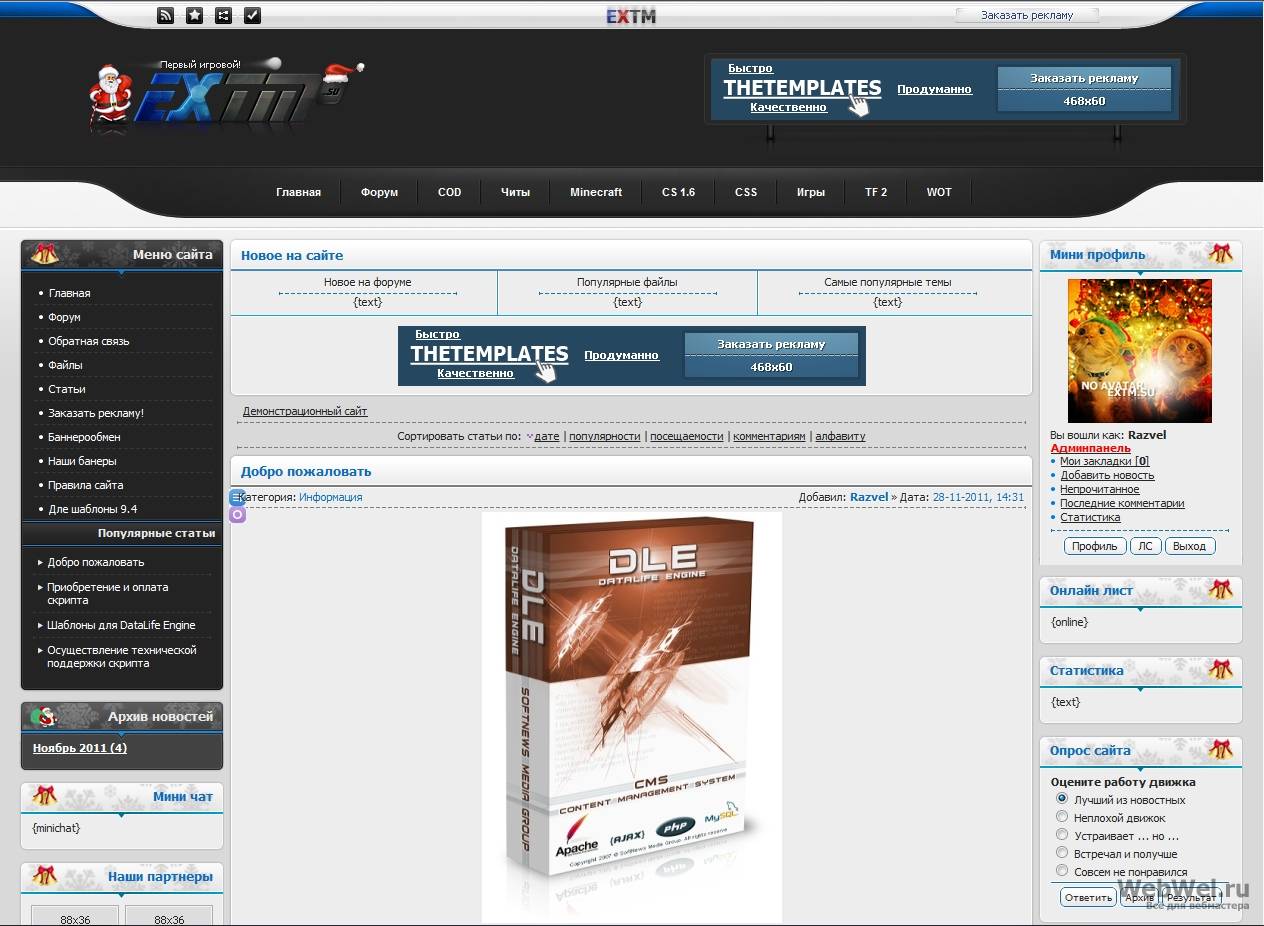Open "Последние комментарии" link
Image resolution: width=1264 pixels, height=926 pixels.
(x=1122, y=503)
